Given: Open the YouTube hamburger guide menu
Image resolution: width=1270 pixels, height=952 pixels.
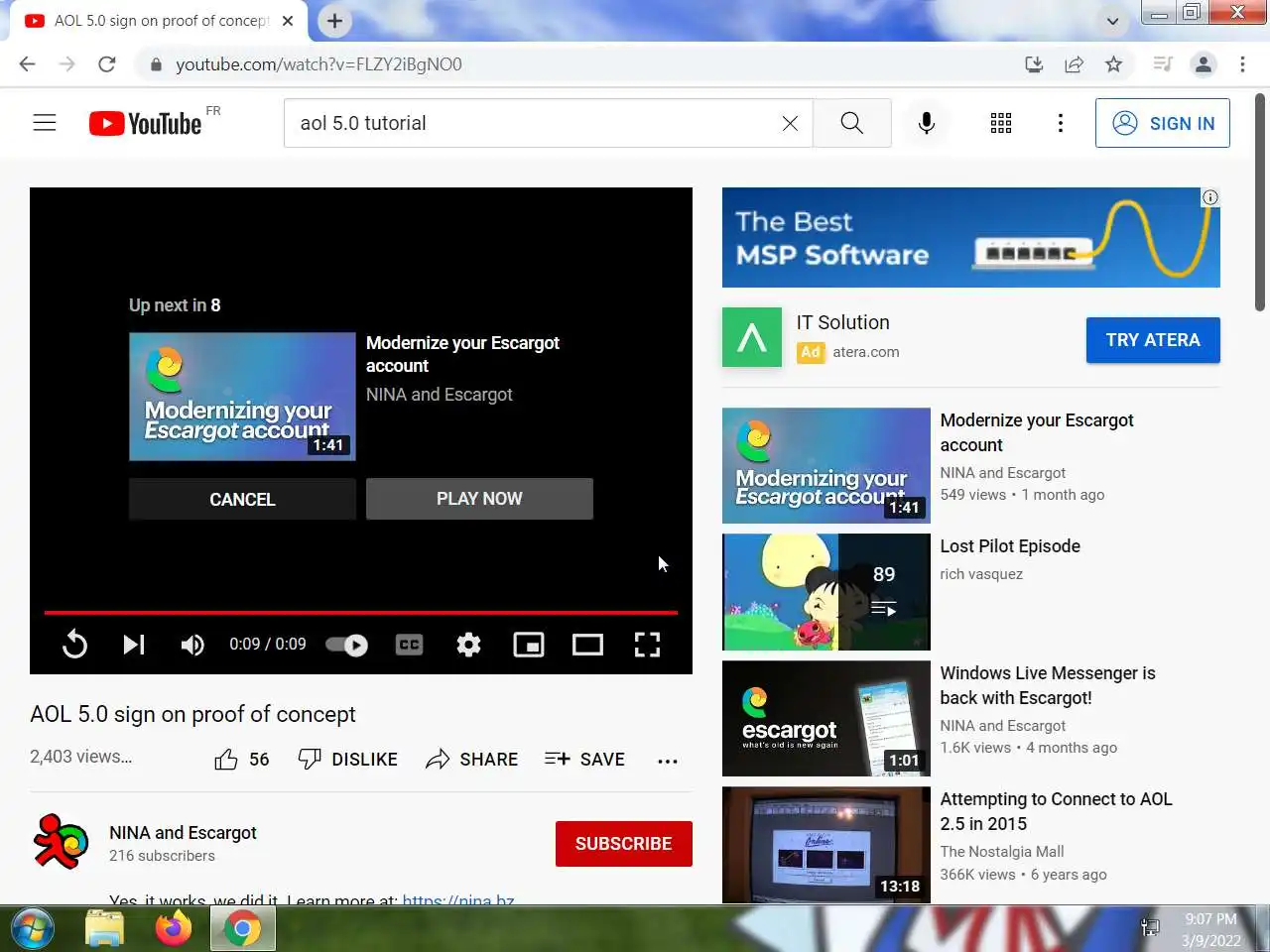Looking at the screenshot, I should coord(45,123).
